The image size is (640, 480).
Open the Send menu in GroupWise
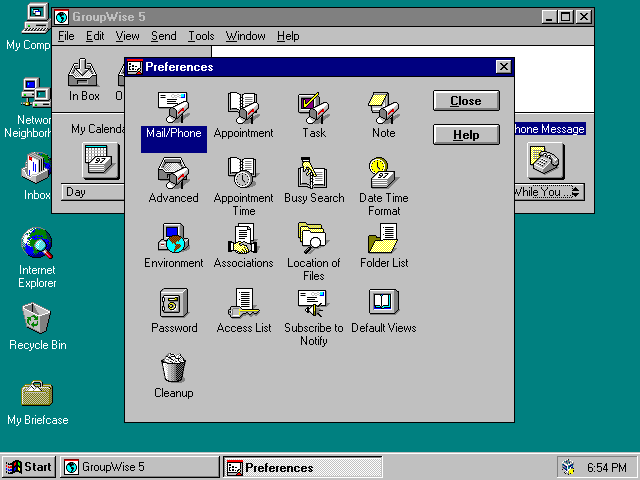click(164, 36)
